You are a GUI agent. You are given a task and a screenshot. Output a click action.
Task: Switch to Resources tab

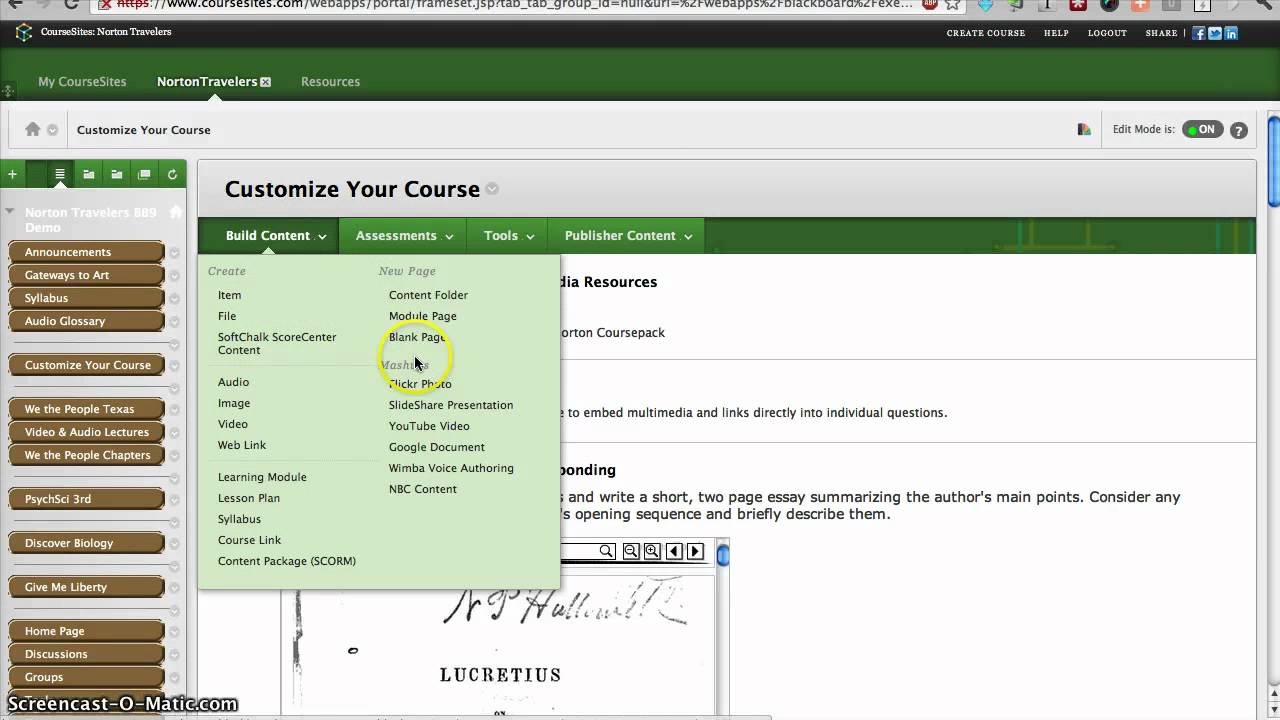330,82
